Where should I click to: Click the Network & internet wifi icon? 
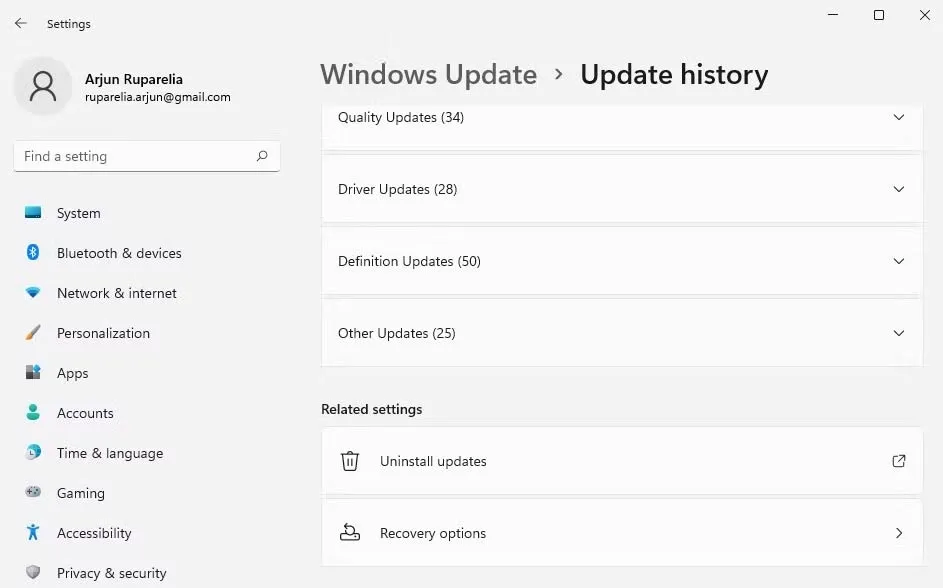[x=33, y=293]
